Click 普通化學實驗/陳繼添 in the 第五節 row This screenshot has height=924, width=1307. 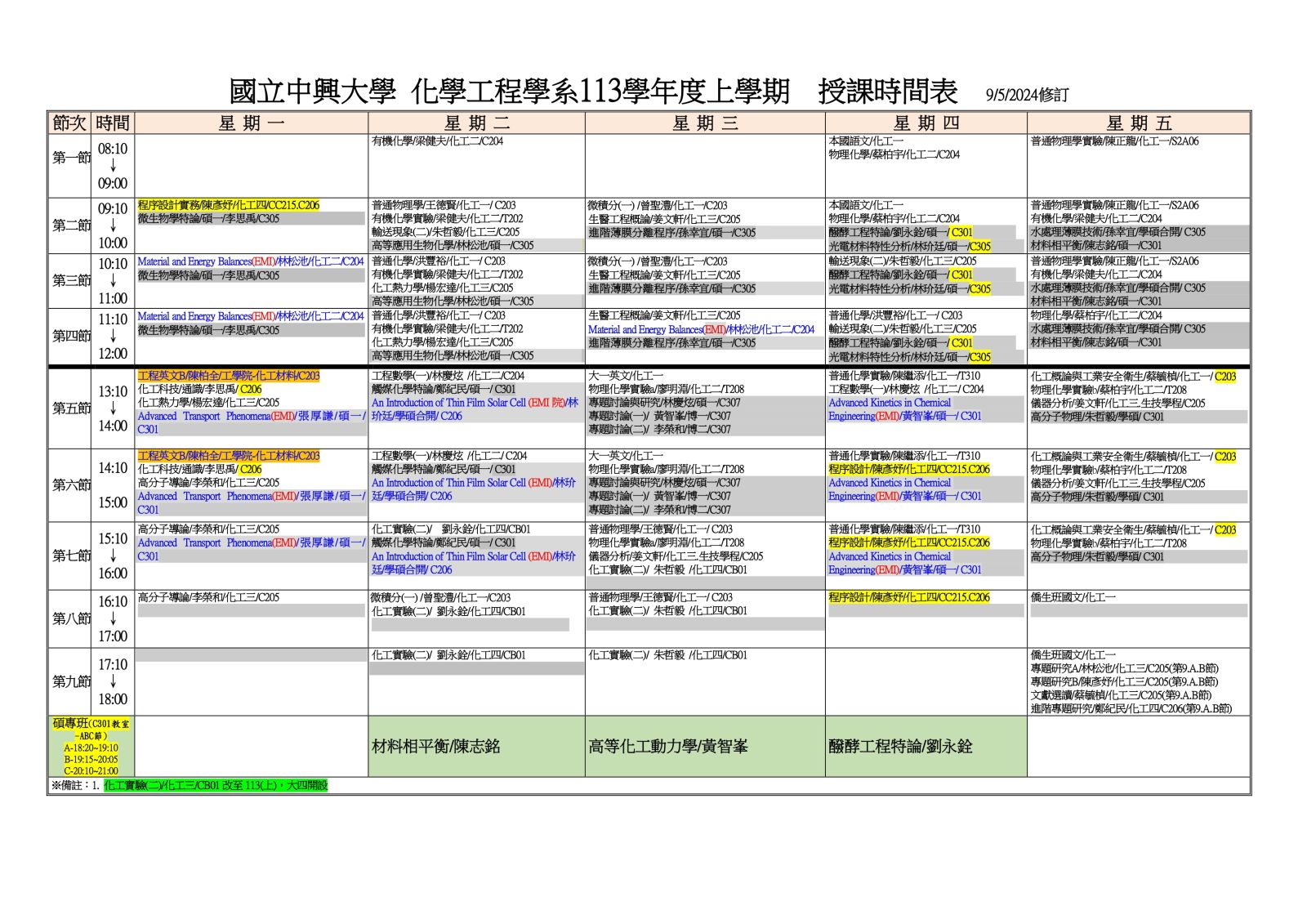pos(904,376)
